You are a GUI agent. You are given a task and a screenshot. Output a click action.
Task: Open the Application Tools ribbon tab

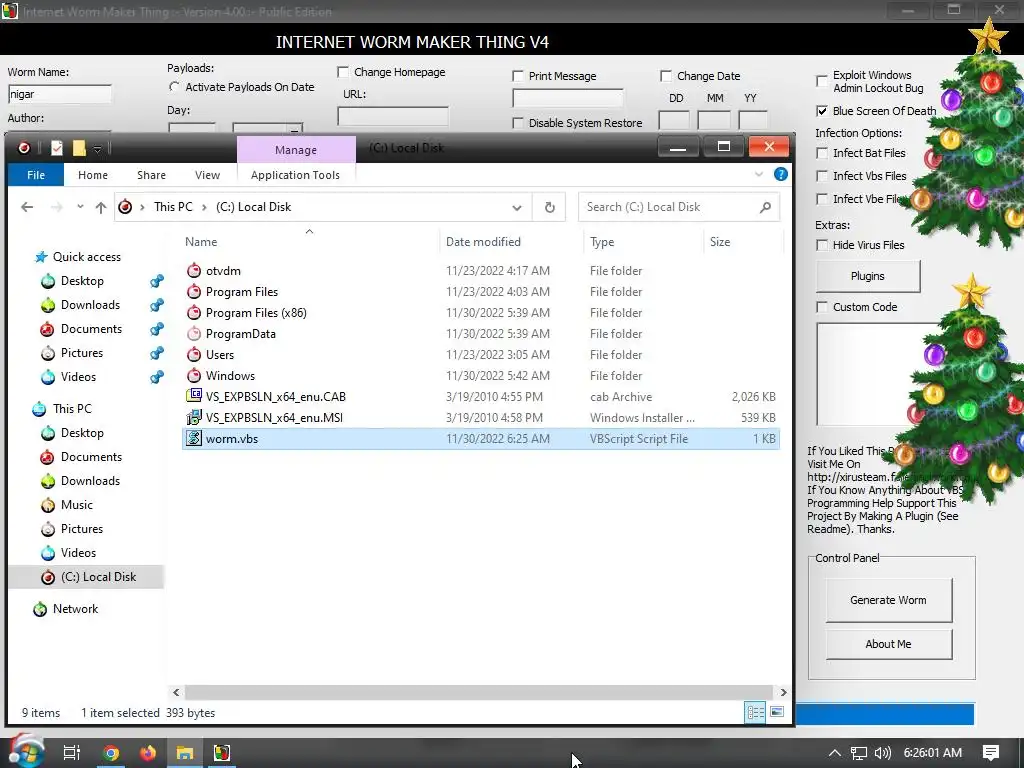(x=295, y=175)
